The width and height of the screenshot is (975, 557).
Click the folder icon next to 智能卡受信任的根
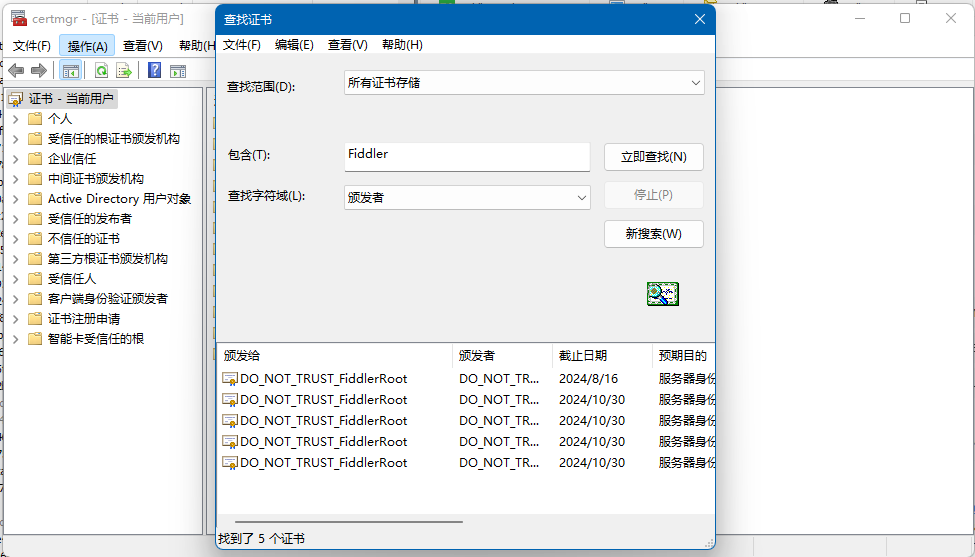(35, 339)
